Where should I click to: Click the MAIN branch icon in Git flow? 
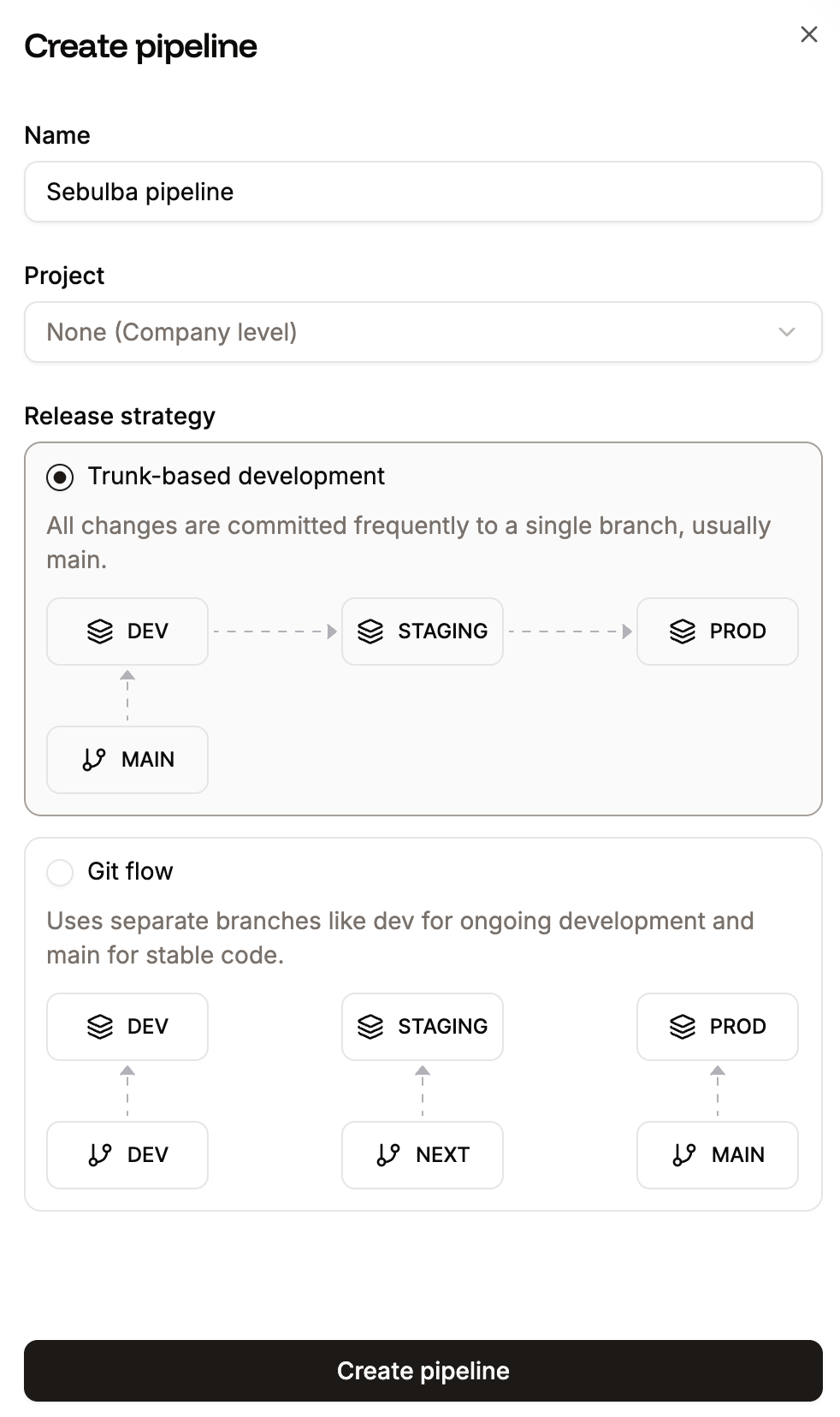pos(683,1155)
